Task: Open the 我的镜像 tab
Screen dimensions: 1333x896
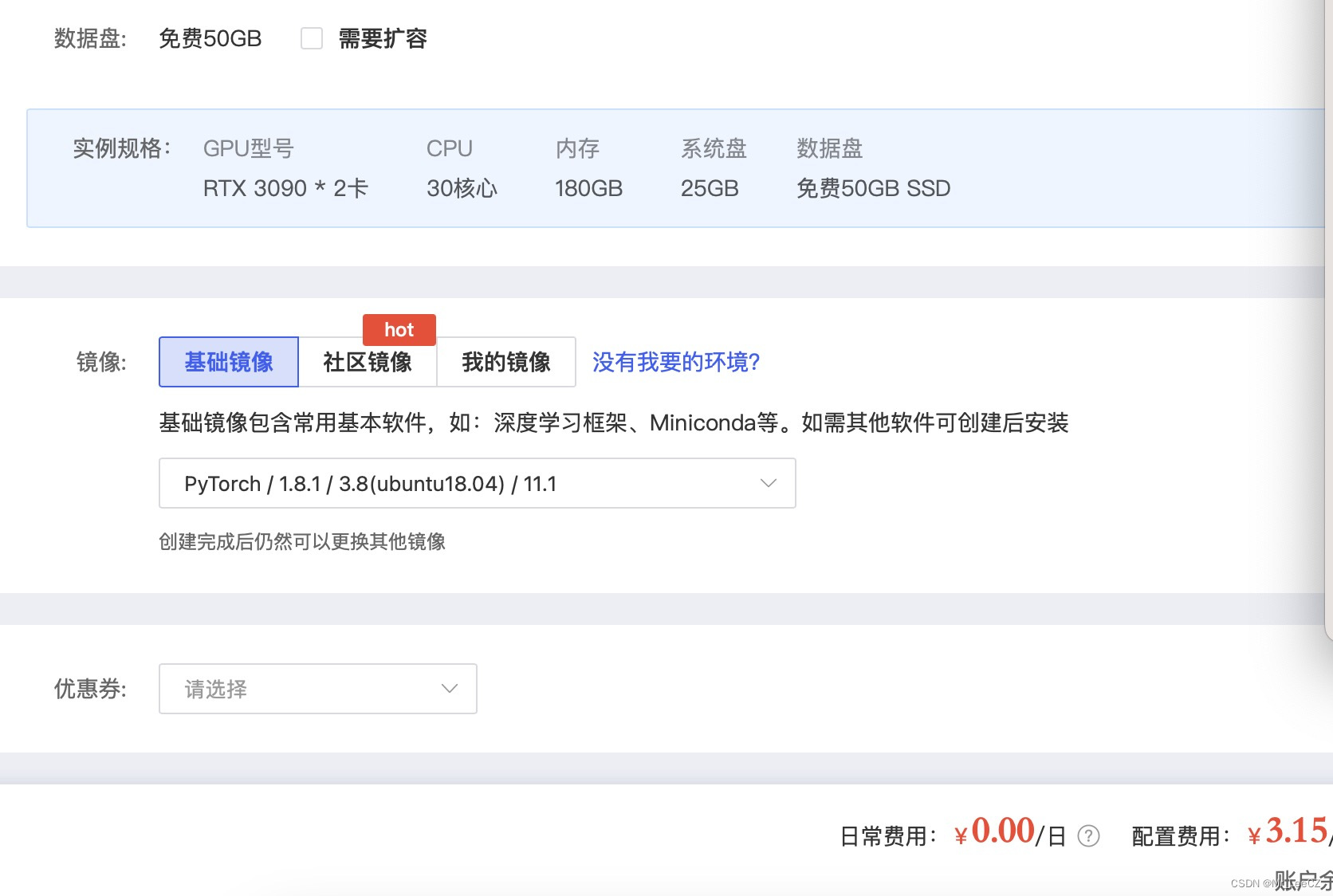Action: click(506, 362)
